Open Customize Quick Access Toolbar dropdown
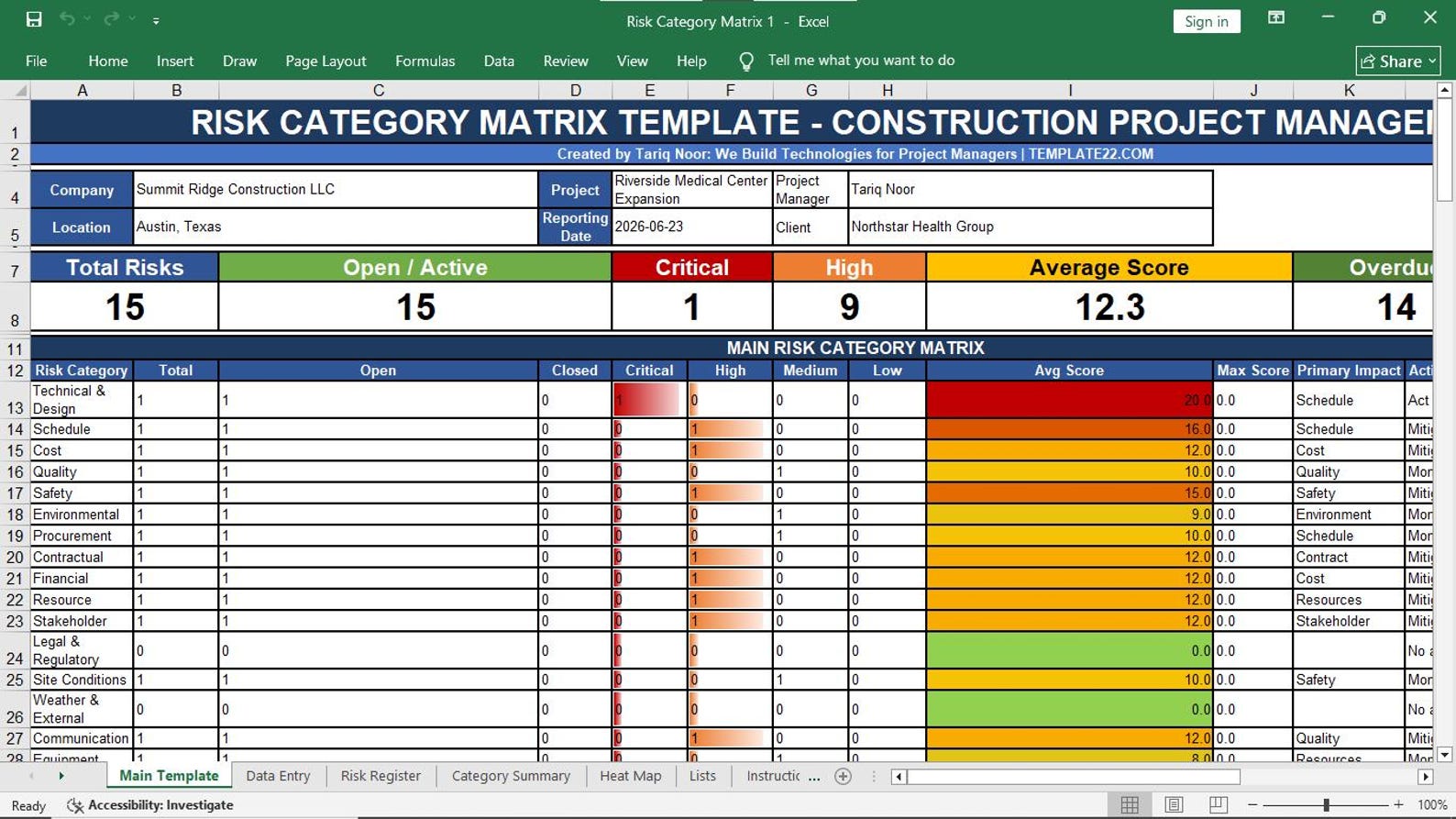This screenshot has height=819, width=1456. [x=156, y=20]
